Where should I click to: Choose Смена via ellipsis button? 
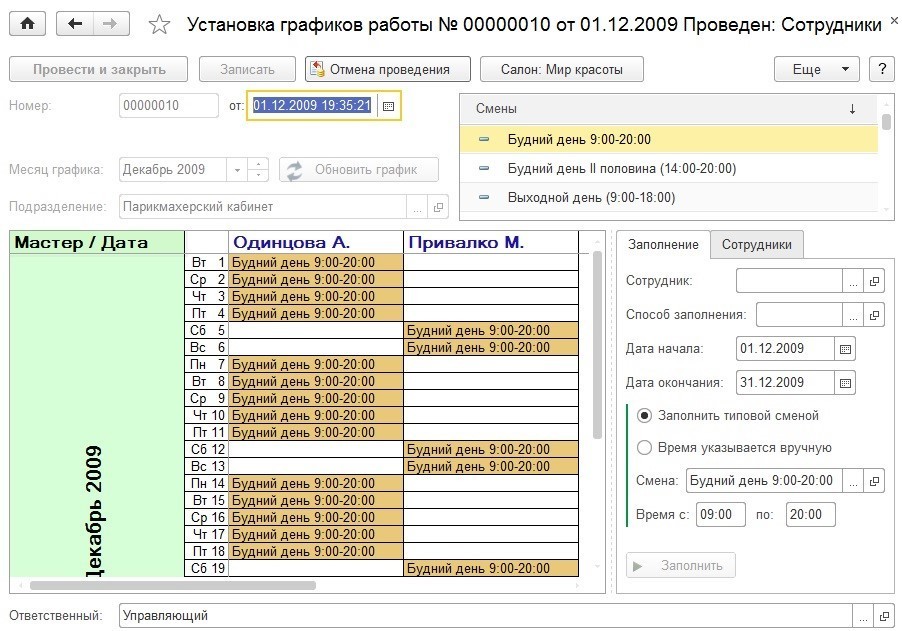(853, 481)
